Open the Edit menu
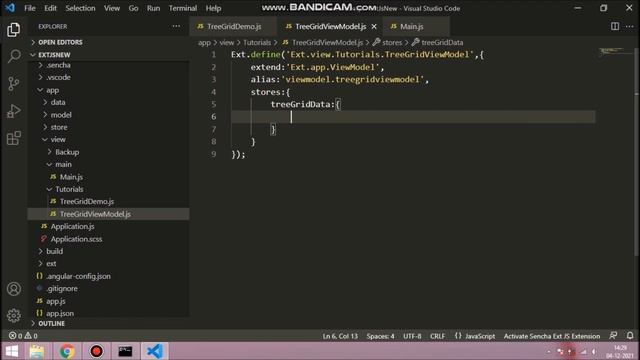 tap(50, 8)
